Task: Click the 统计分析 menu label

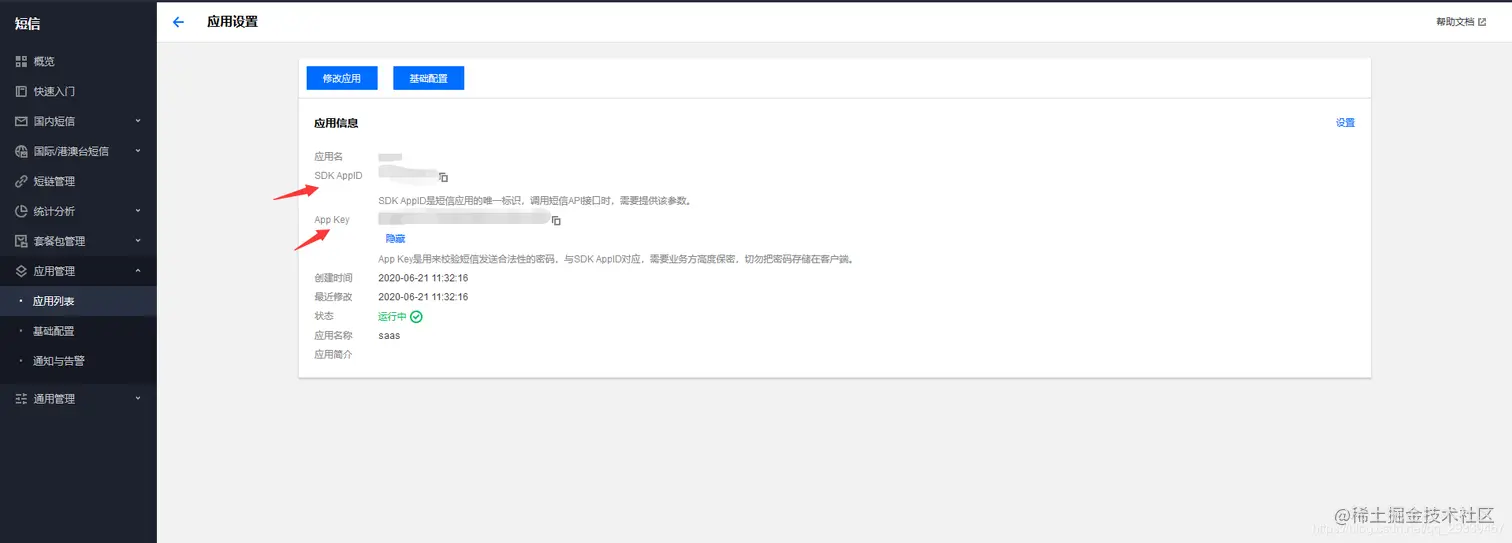Action: coord(54,211)
